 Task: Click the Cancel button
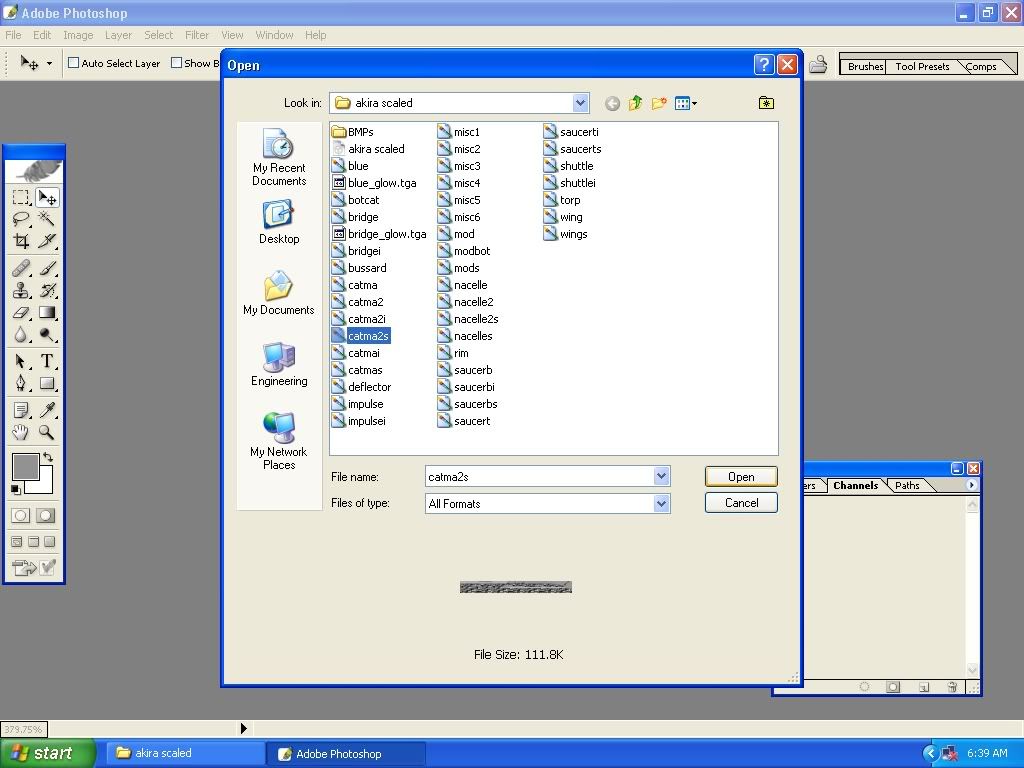[x=741, y=503]
